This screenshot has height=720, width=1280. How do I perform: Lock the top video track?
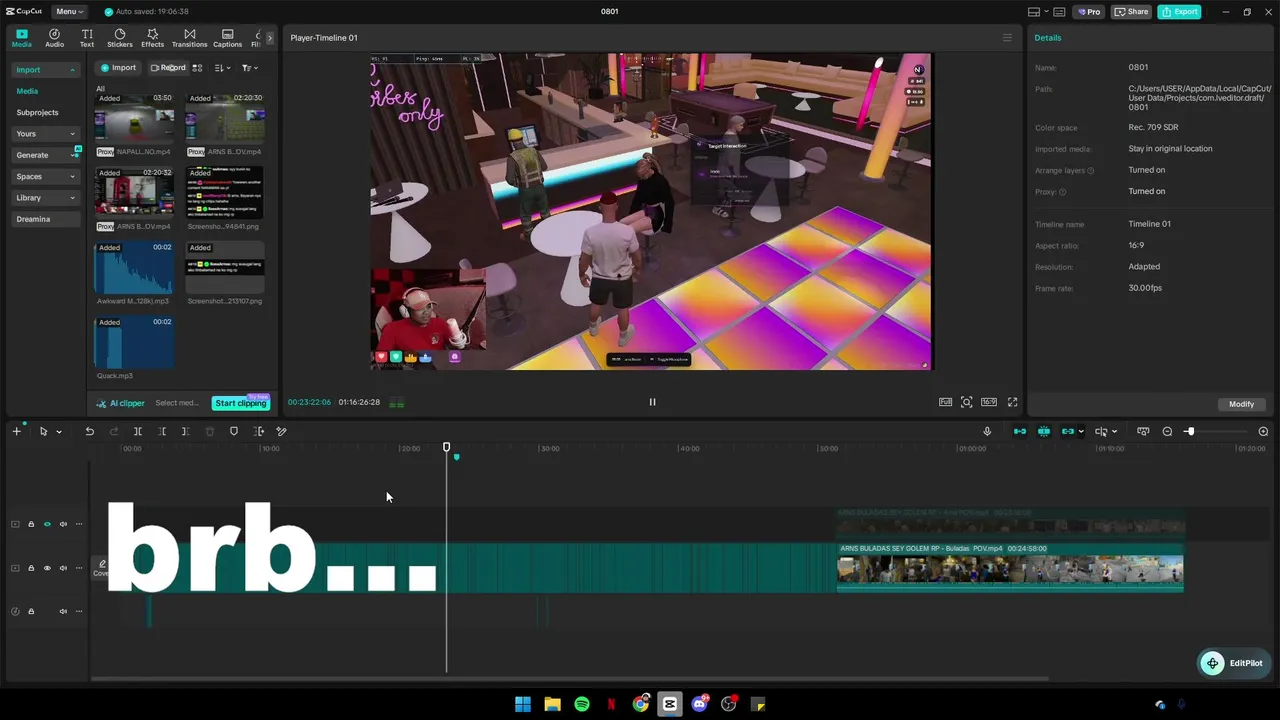click(x=31, y=524)
